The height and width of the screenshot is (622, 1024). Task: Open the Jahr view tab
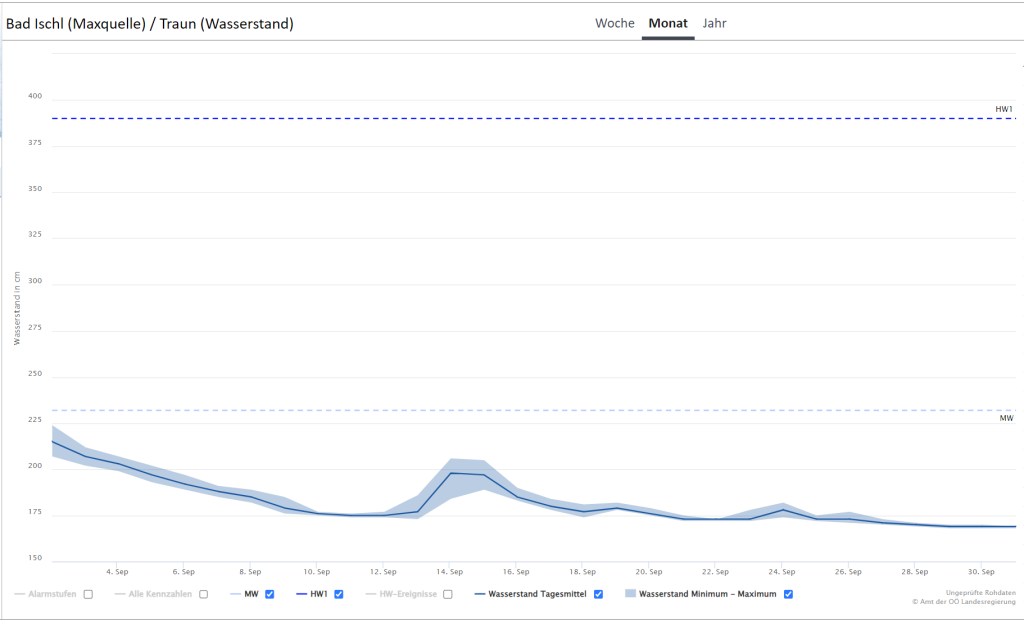click(714, 23)
